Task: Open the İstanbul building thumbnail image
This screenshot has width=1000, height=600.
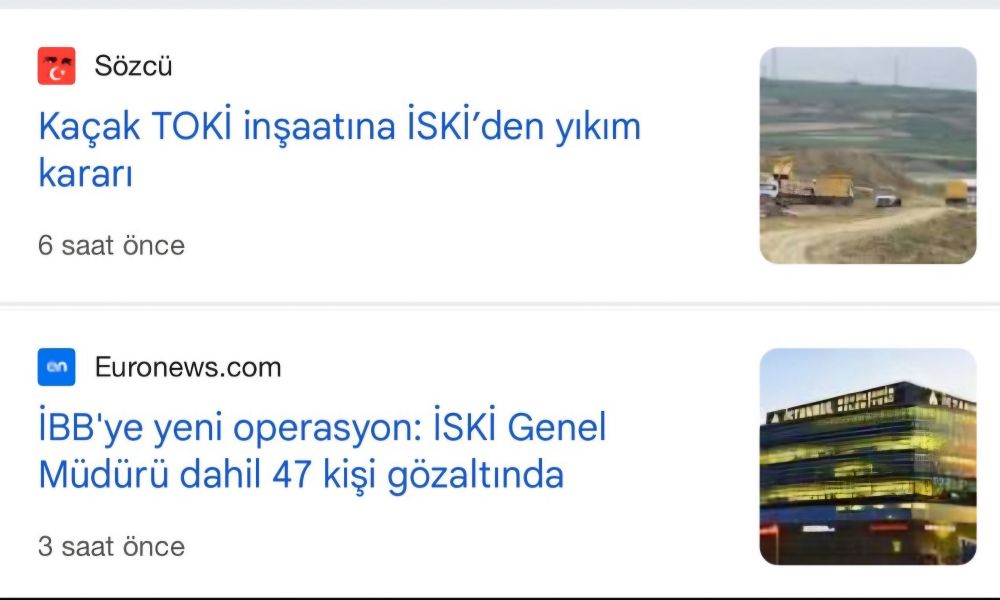Action: 868,457
